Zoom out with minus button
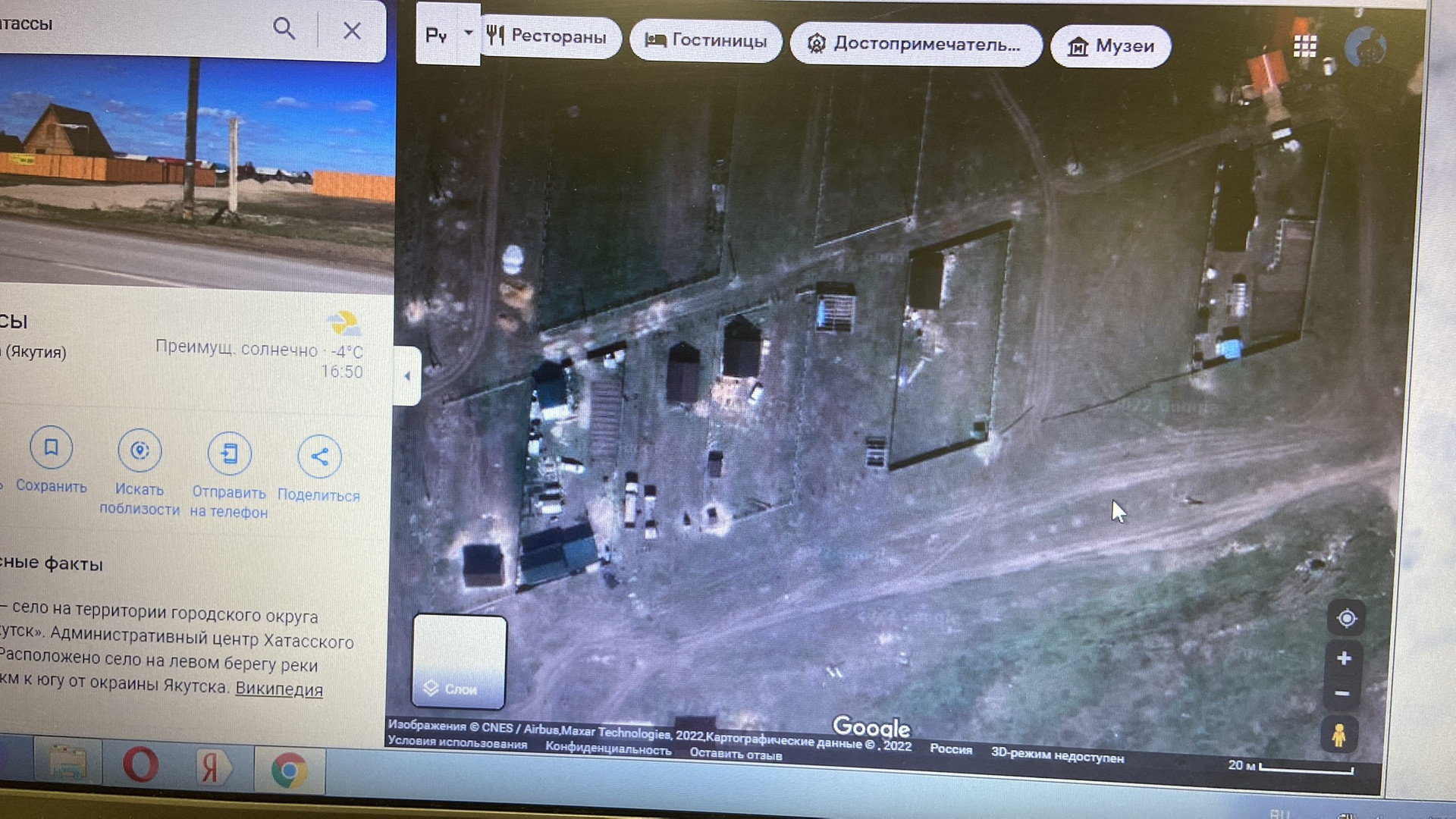The height and width of the screenshot is (819, 1456). [1342, 694]
